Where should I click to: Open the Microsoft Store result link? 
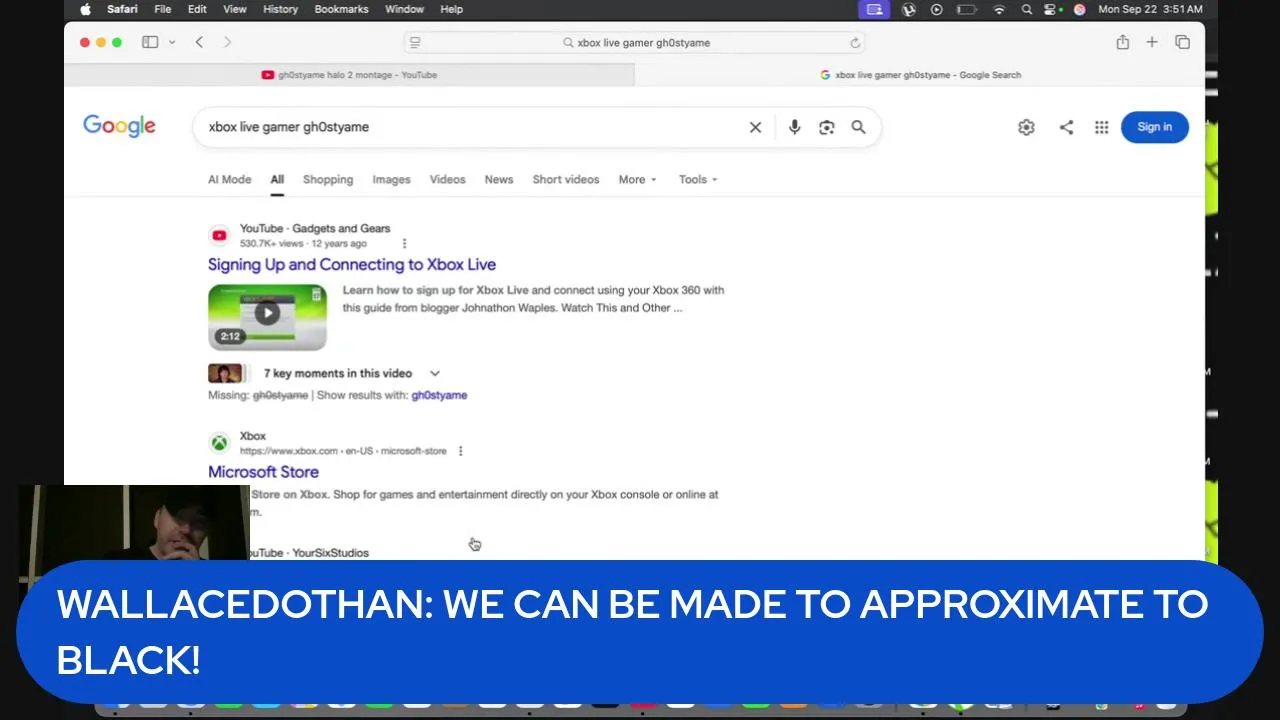pyautogui.click(x=263, y=472)
